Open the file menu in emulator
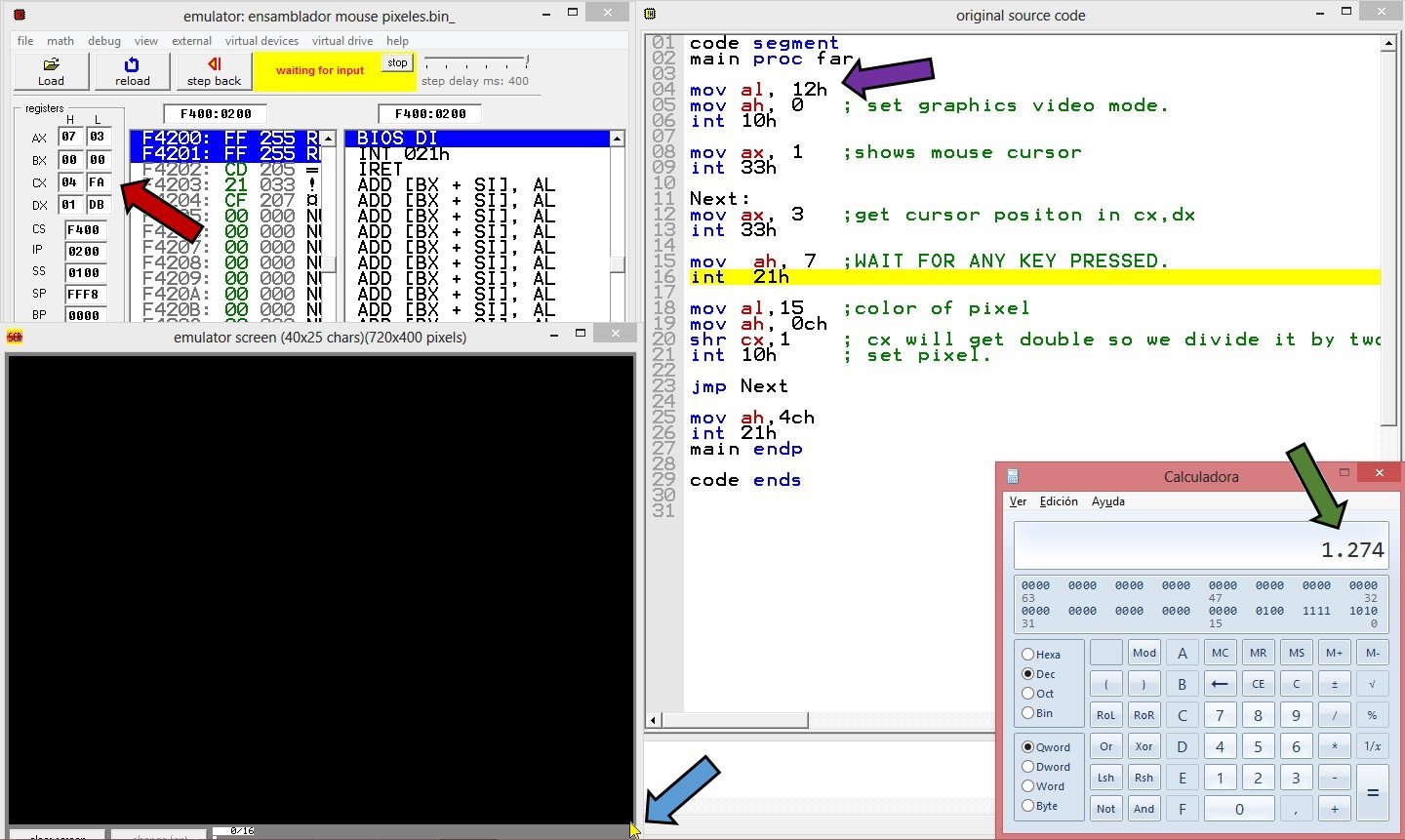 25,41
